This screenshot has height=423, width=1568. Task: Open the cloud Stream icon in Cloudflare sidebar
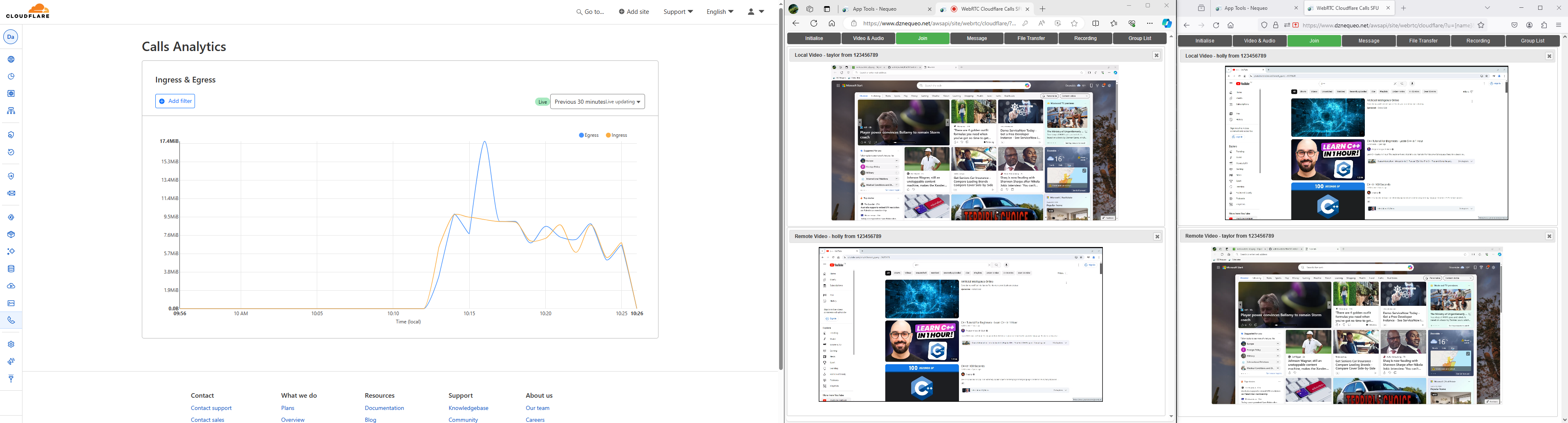coord(11,286)
